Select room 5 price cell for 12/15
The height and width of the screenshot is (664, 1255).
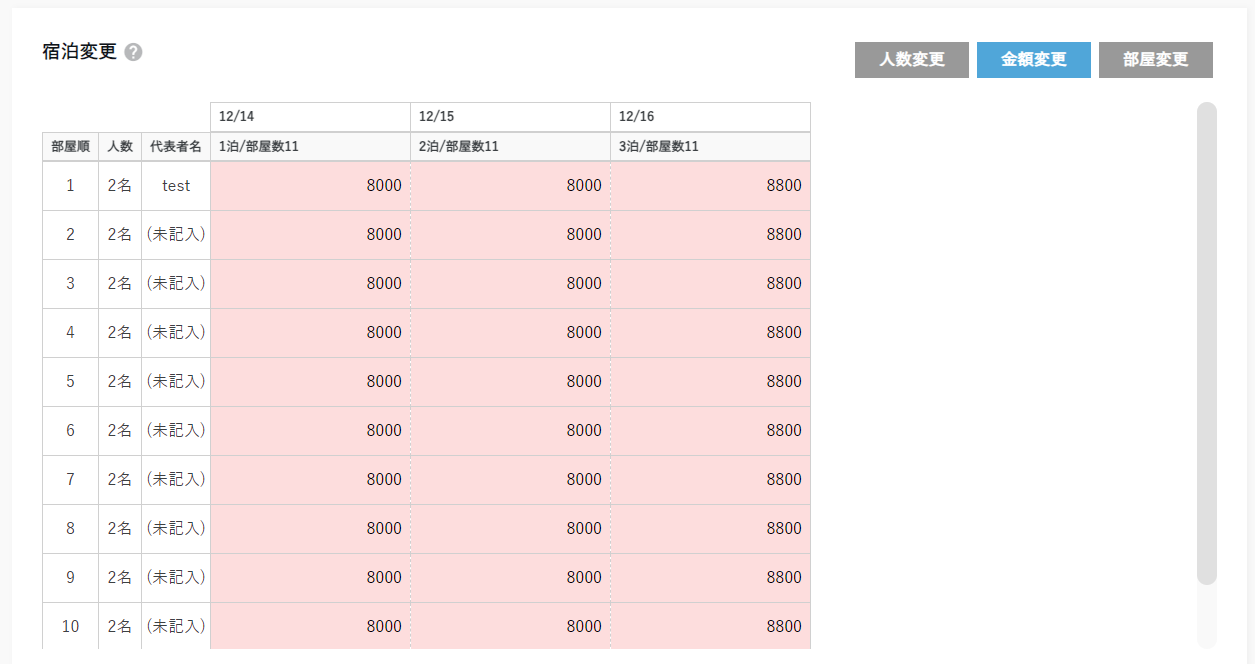(x=510, y=382)
